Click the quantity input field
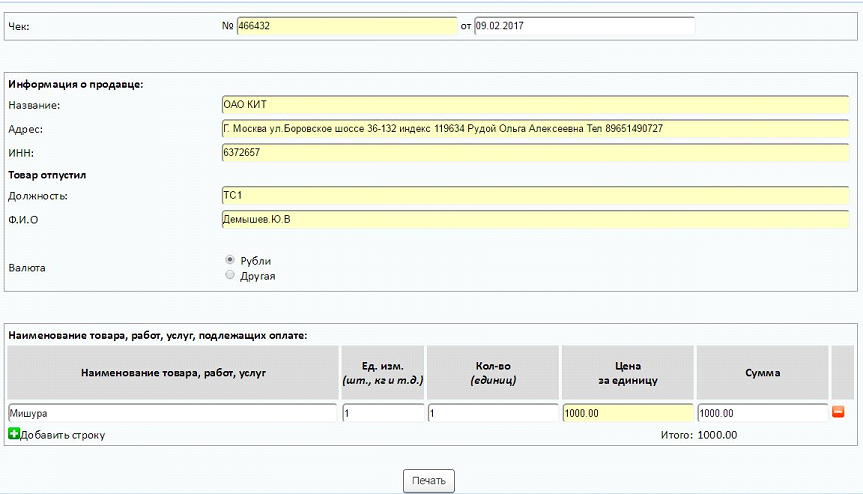Viewport: 863px width, 494px height. click(493, 413)
